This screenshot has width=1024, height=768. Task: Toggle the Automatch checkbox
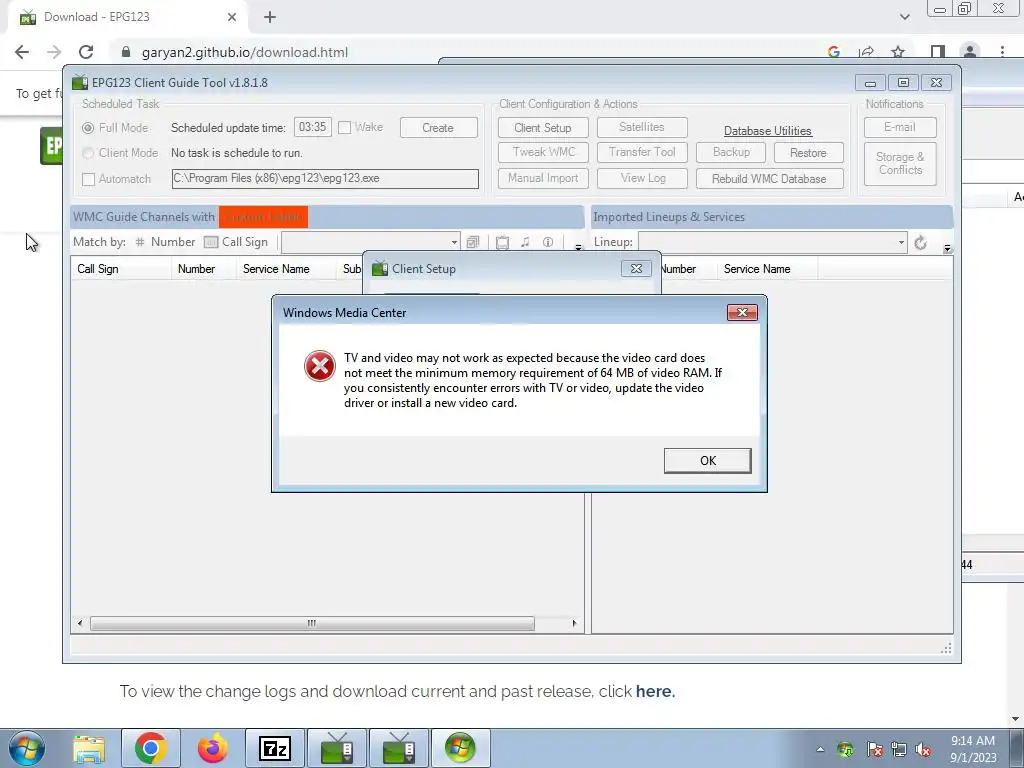[x=89, y=179]
